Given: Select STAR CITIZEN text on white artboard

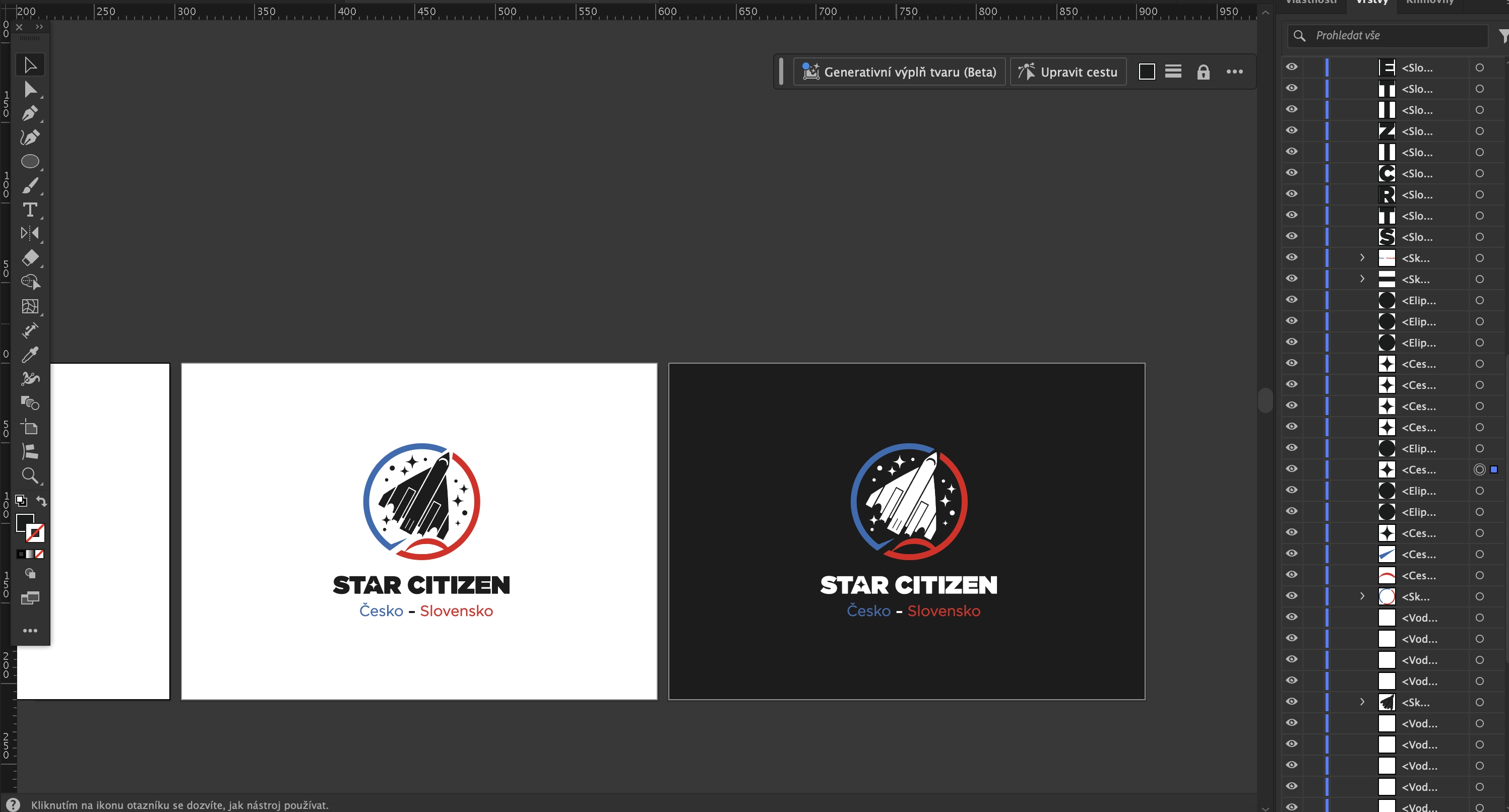Looking at the screenshot, I should pyautogui.click(x=421, y=585).
